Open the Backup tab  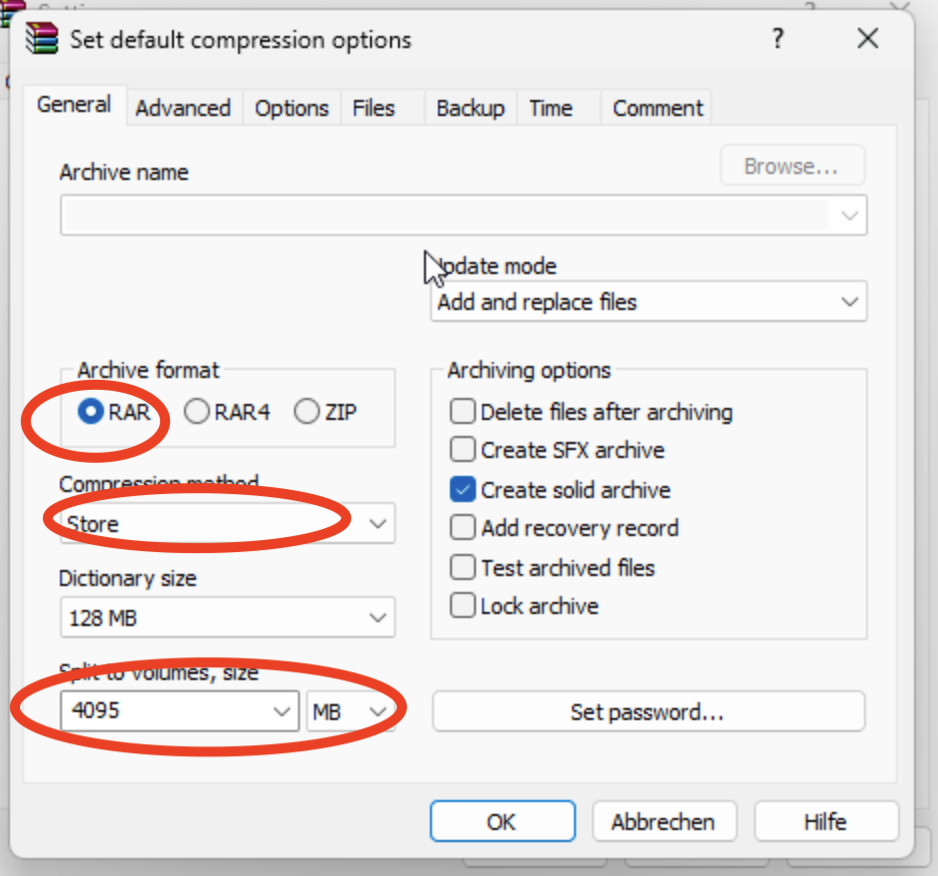click(470, 108)
